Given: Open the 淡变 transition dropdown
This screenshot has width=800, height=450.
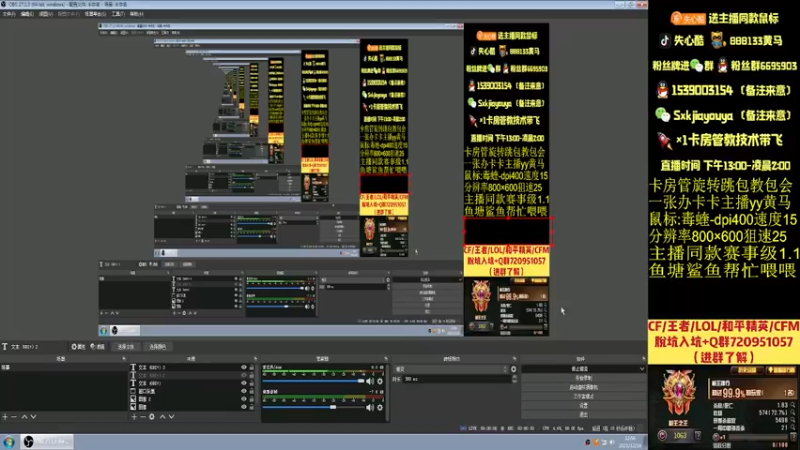Looking at the screenshot, I should coord(451,369).
